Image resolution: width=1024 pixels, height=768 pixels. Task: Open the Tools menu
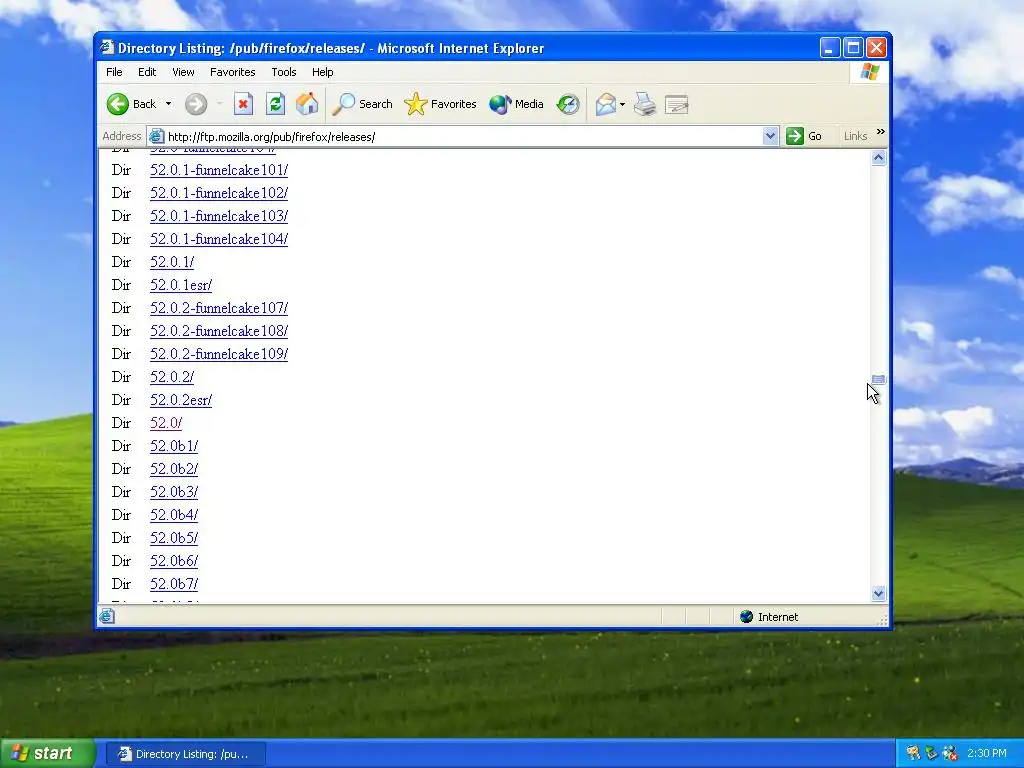283,72
